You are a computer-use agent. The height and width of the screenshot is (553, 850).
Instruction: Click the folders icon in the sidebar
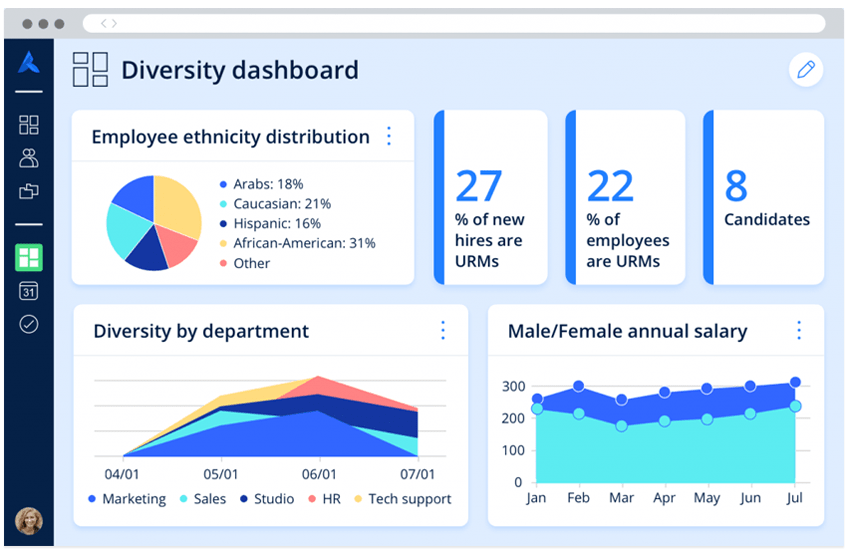[29, 191]
